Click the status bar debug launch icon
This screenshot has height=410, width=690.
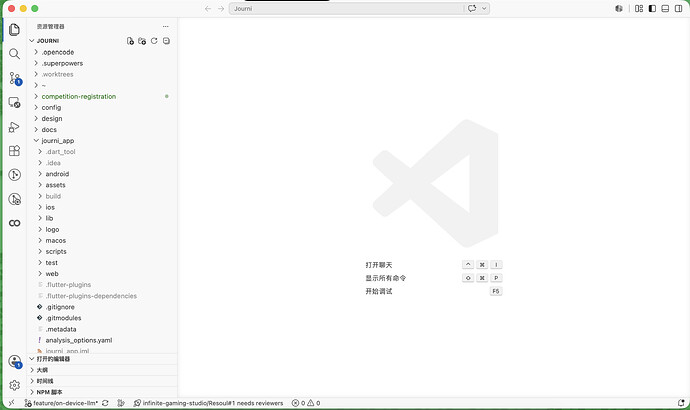121,403
